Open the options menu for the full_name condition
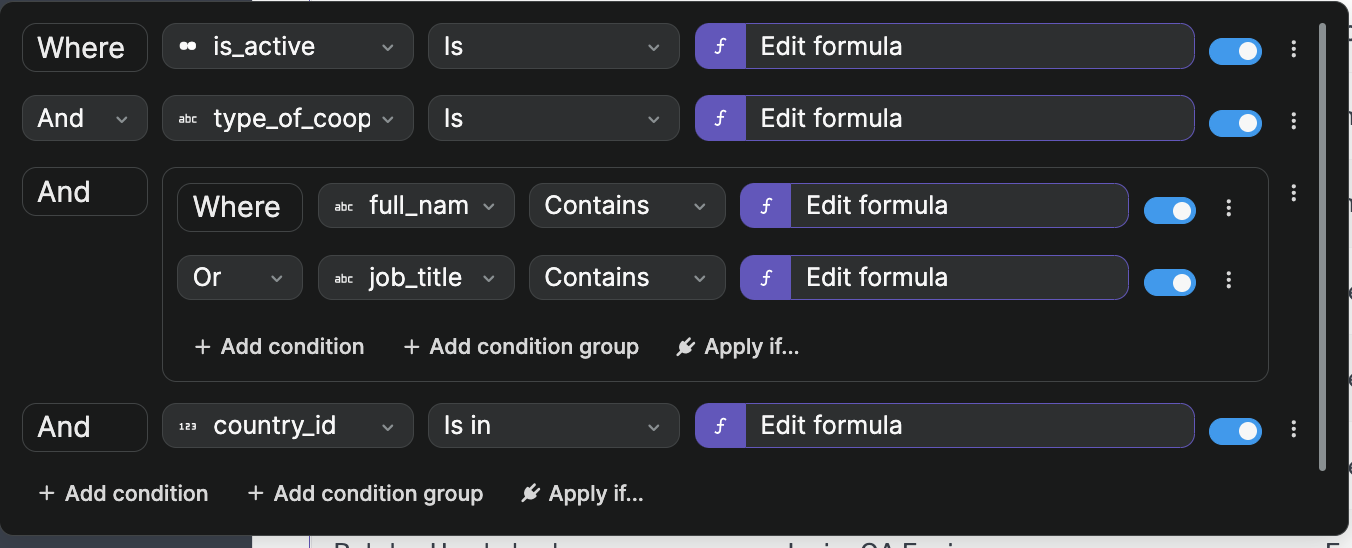 click(1229, 208)
